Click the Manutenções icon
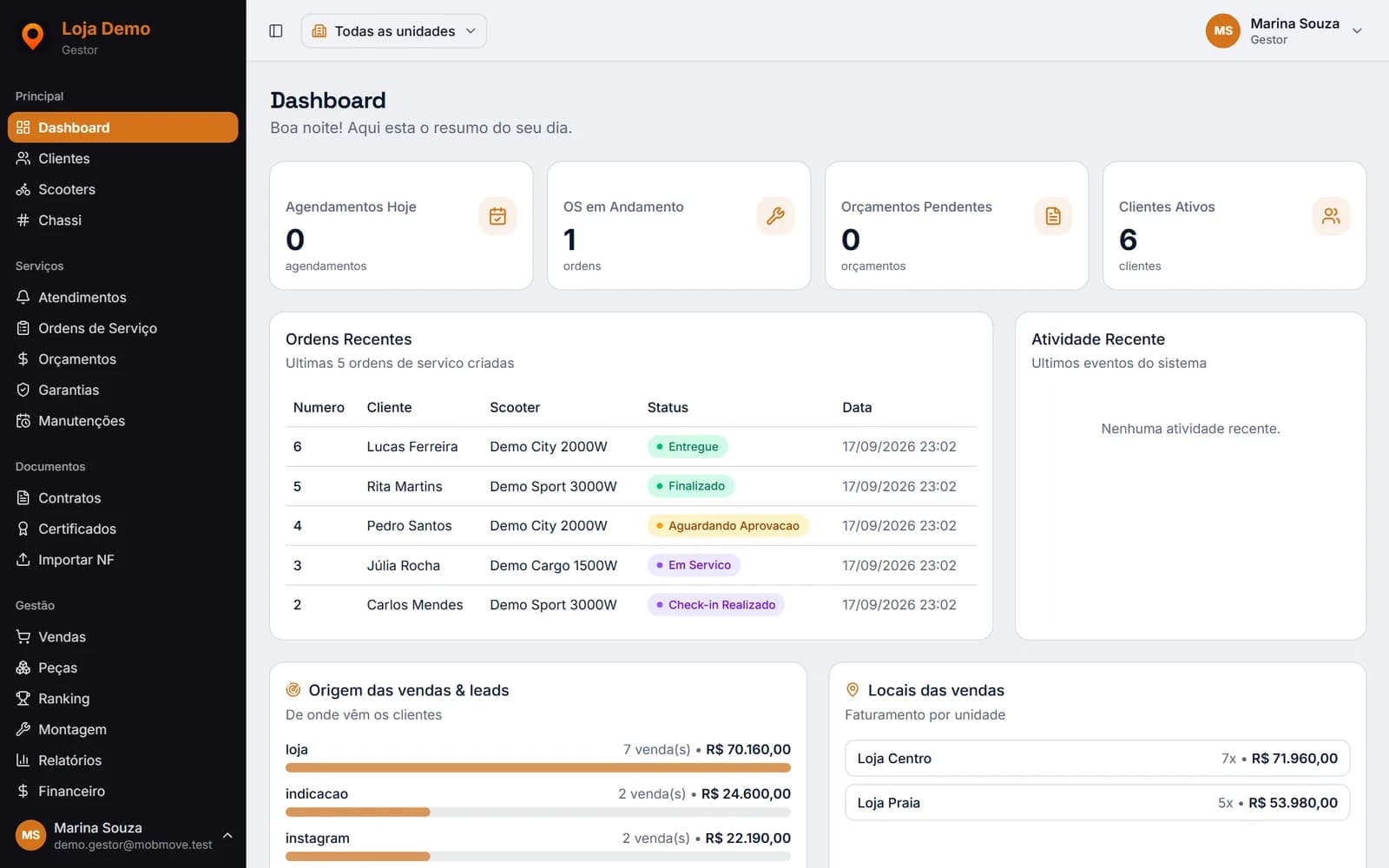The height and width of the screenshot is (868, 1389). point(23,421)
